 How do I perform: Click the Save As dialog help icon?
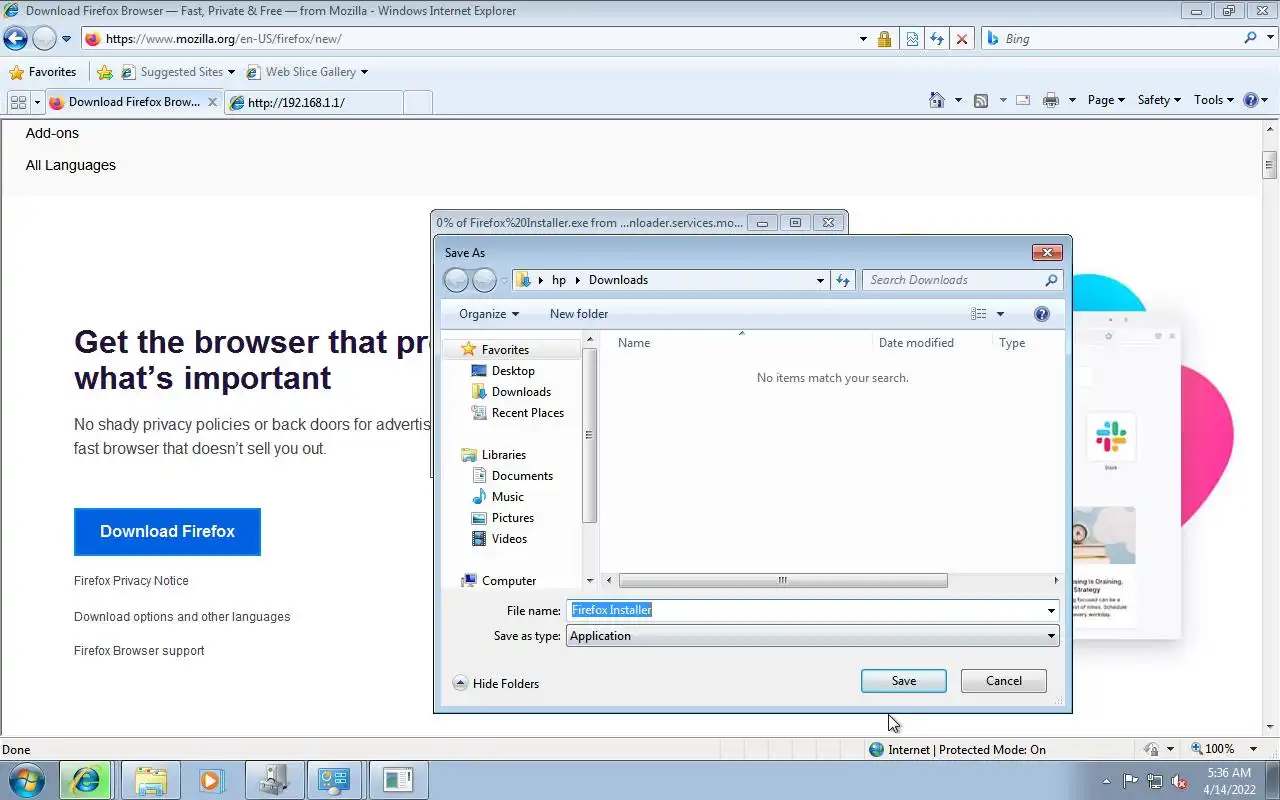pos(1041,314)
